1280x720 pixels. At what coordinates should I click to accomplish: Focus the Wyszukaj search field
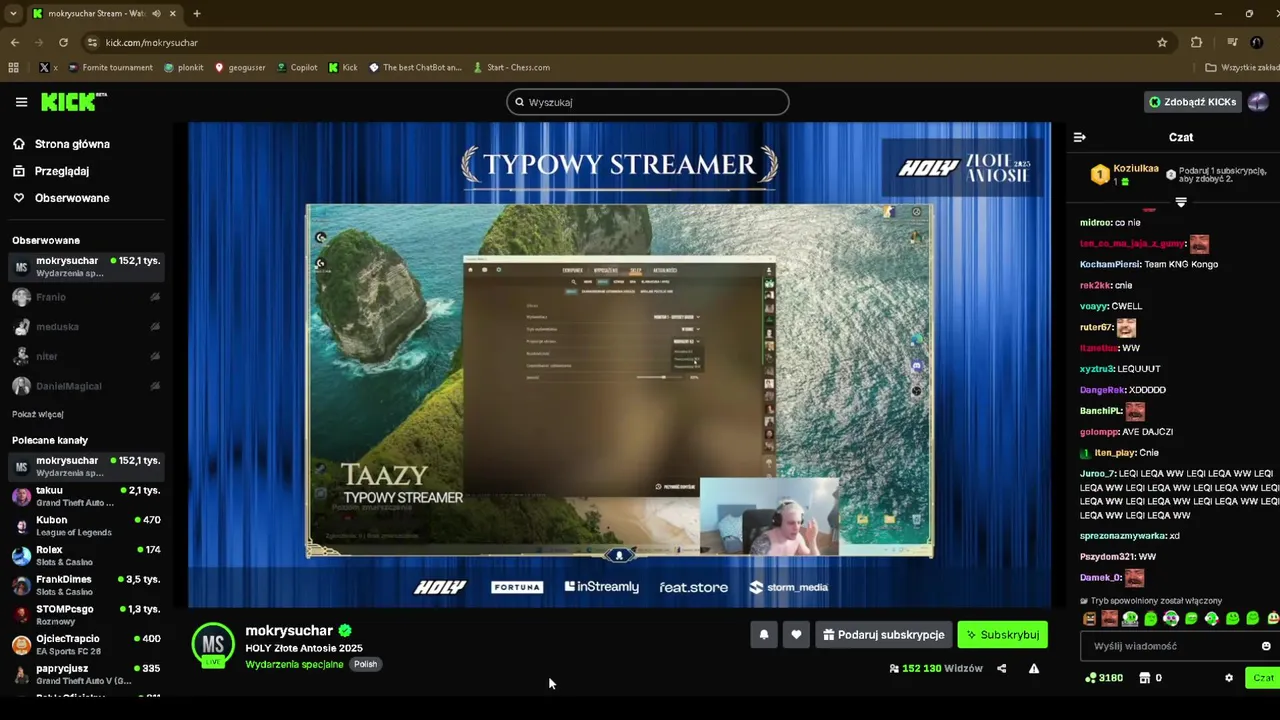point(648,102)
